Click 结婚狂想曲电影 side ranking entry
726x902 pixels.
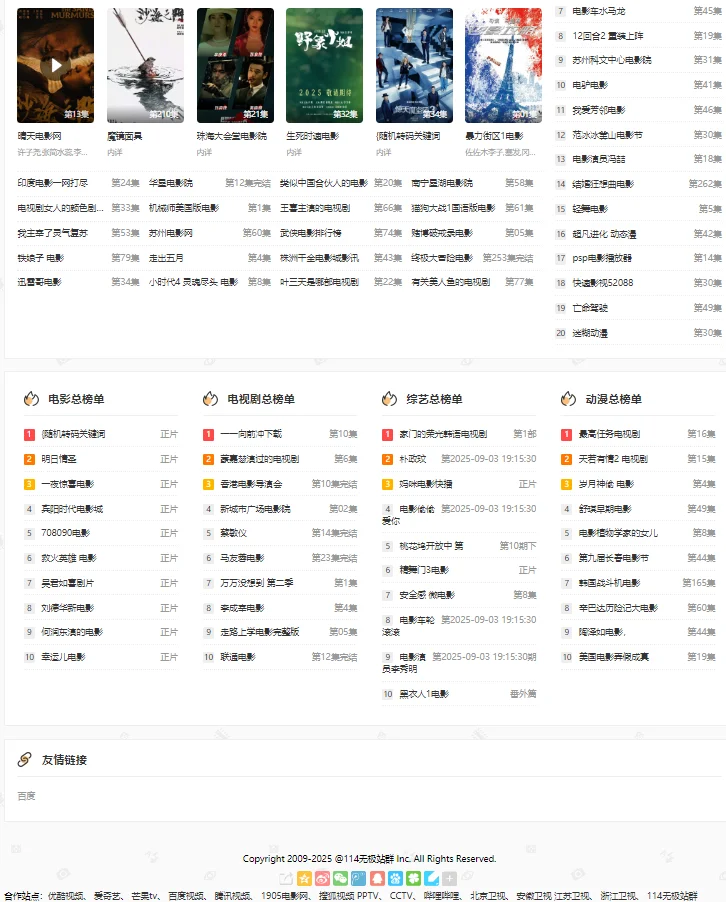coord(603,184)
